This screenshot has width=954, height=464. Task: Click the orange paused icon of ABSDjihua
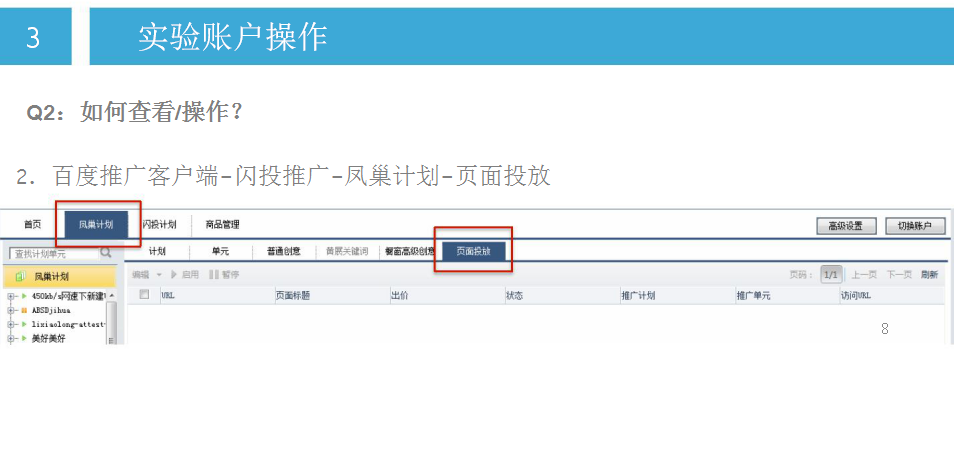(24, 310)
